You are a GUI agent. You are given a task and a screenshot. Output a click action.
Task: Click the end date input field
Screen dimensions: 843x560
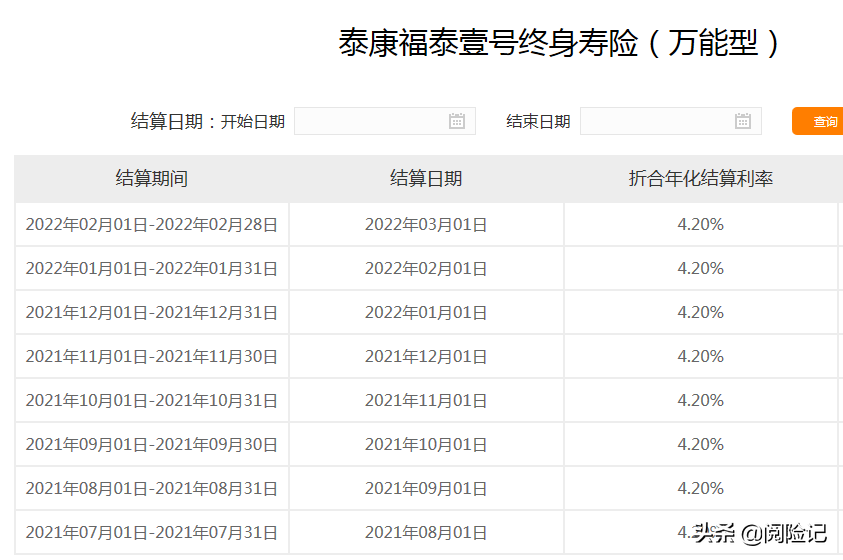(671, 121)
